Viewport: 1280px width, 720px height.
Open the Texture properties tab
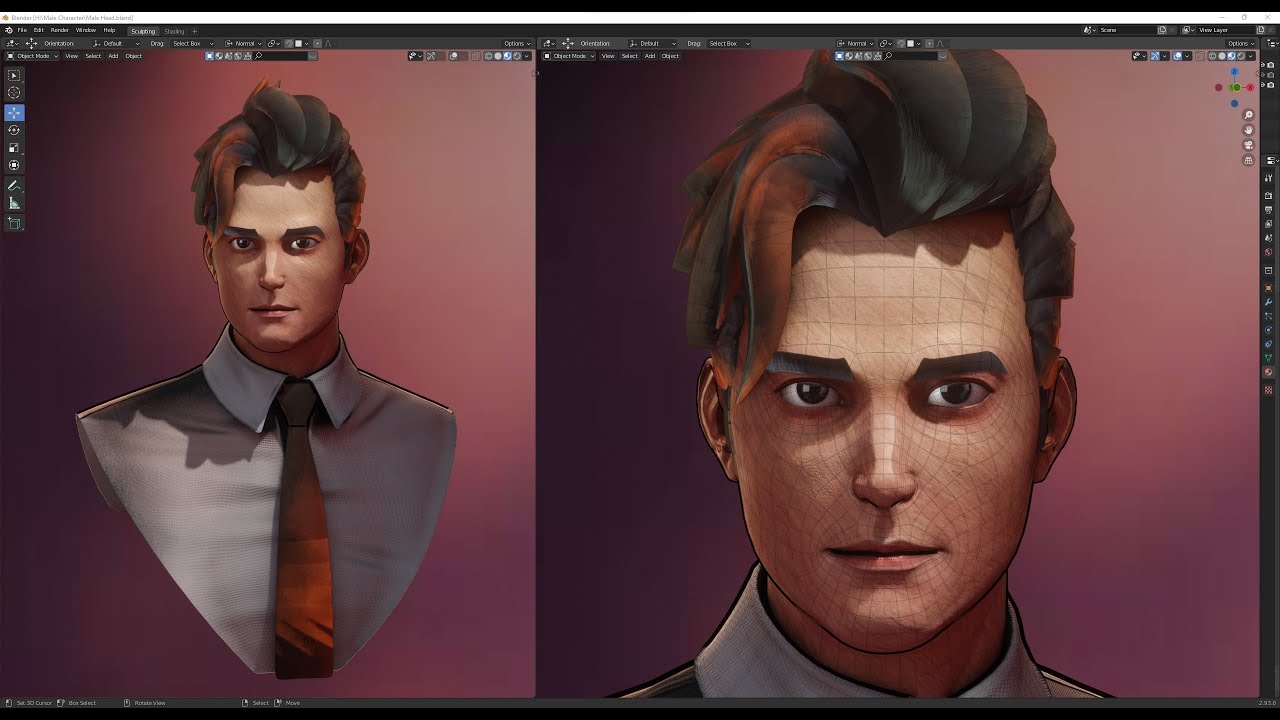(x=1268, y=389)
